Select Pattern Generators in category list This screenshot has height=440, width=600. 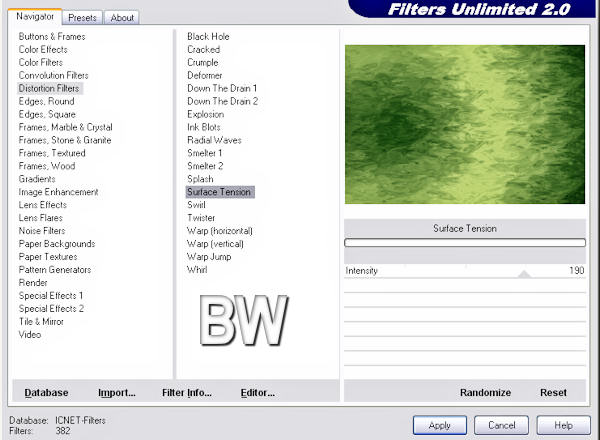point(54,270)
